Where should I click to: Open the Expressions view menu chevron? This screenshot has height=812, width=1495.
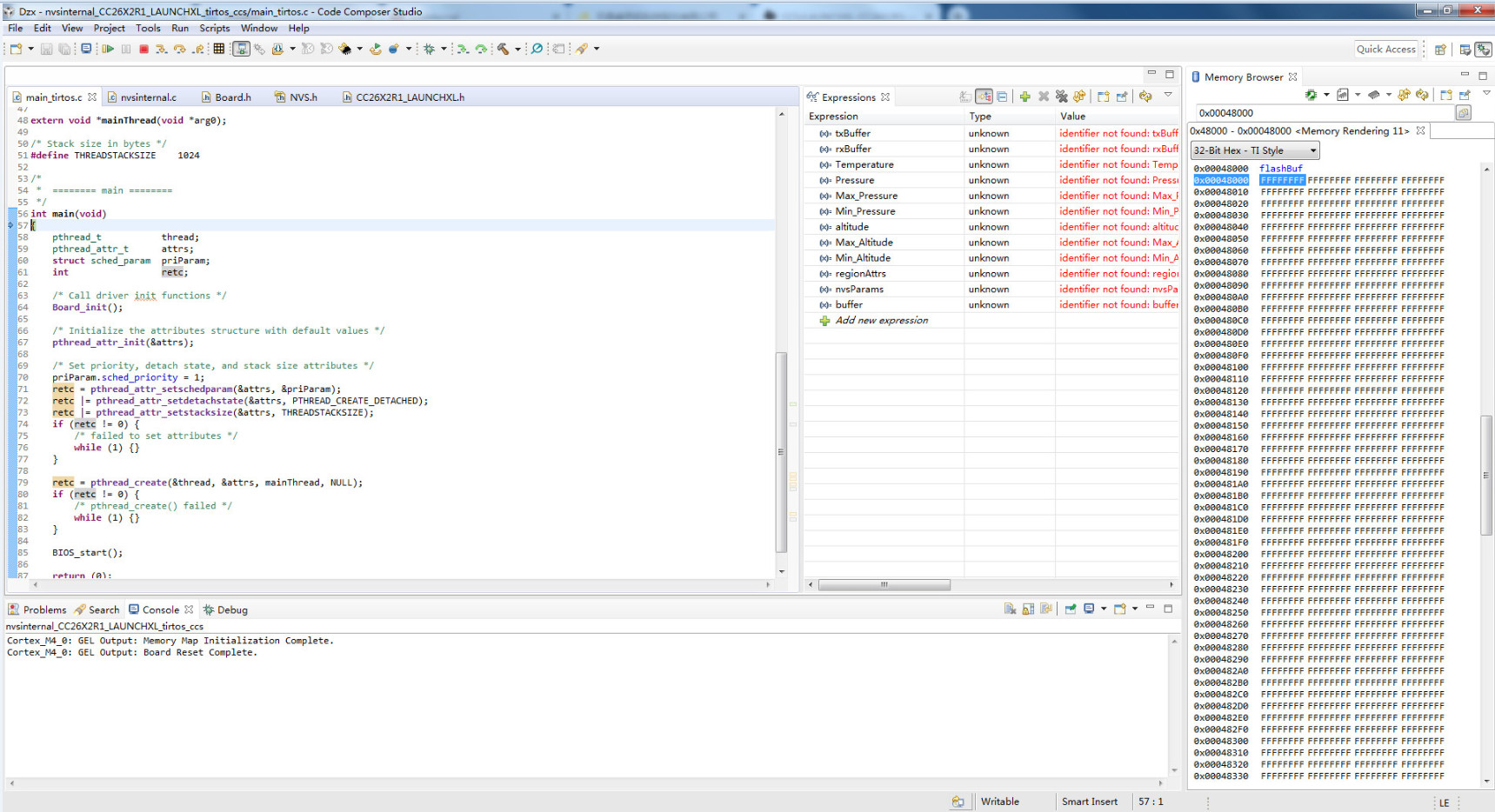[x=1168, y=95]
